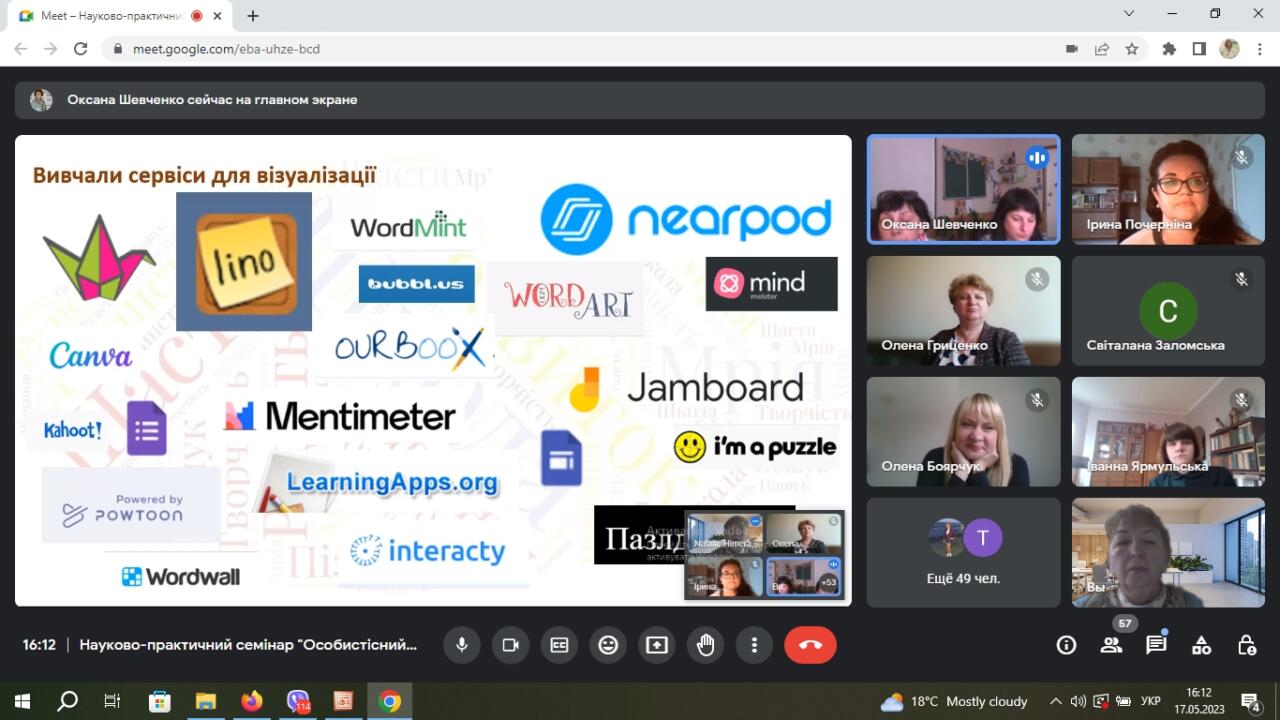Open the Chrome profile avatar
The height and width of the screenshot is (720, 1280).
coord(1229,48)
